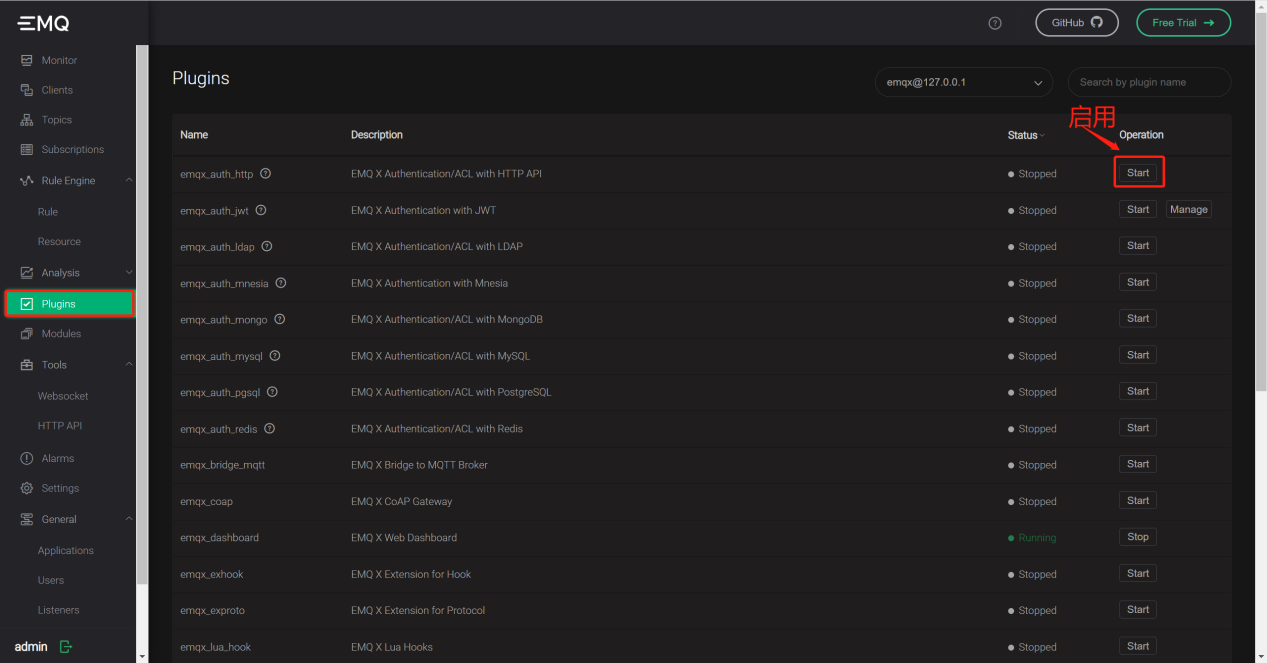The image size is (1267, 663).
Task: Go to the Resource submenu item
Action: [59, 241]
